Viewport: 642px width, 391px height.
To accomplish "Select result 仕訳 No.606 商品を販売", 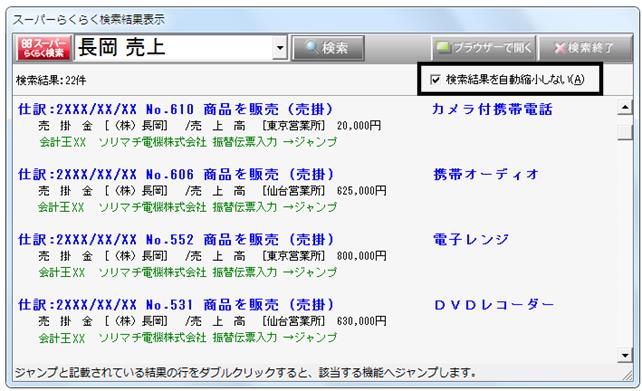I will (176, 174).
